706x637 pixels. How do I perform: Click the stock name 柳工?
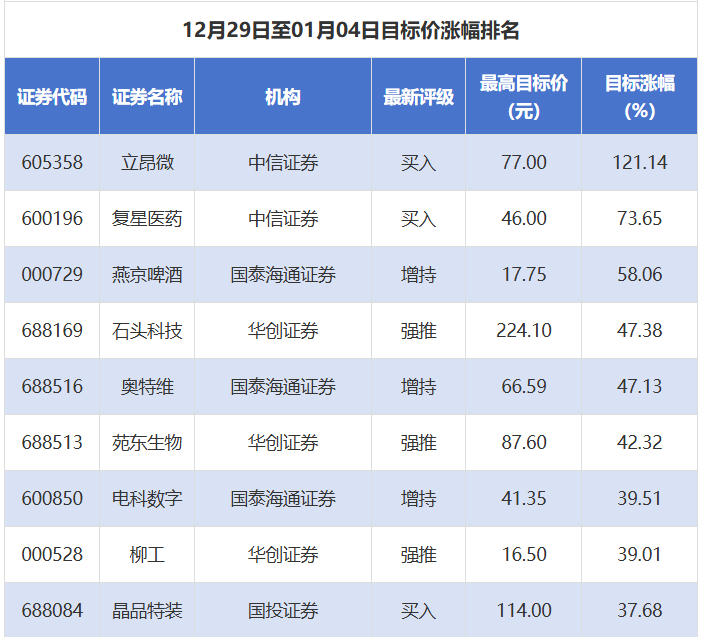[x=147, y=554]
